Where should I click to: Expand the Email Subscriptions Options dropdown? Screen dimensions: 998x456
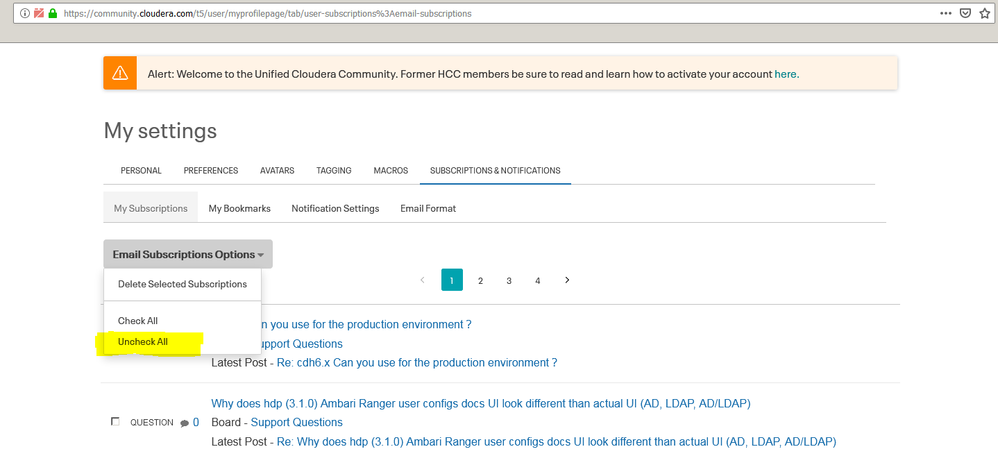(x=188, y=254)
